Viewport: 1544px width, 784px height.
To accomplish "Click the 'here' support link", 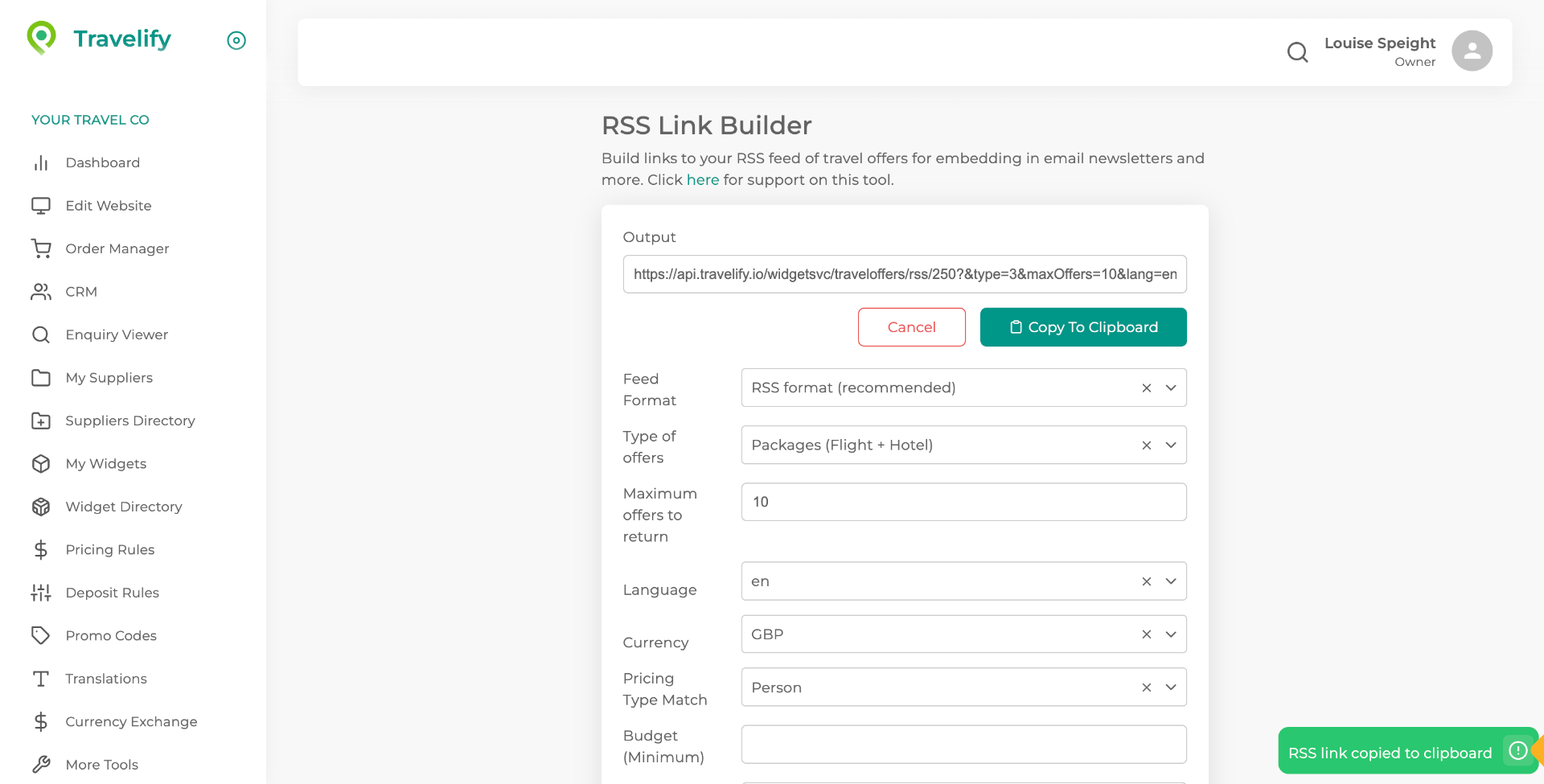I will click(x=703, y=179).
